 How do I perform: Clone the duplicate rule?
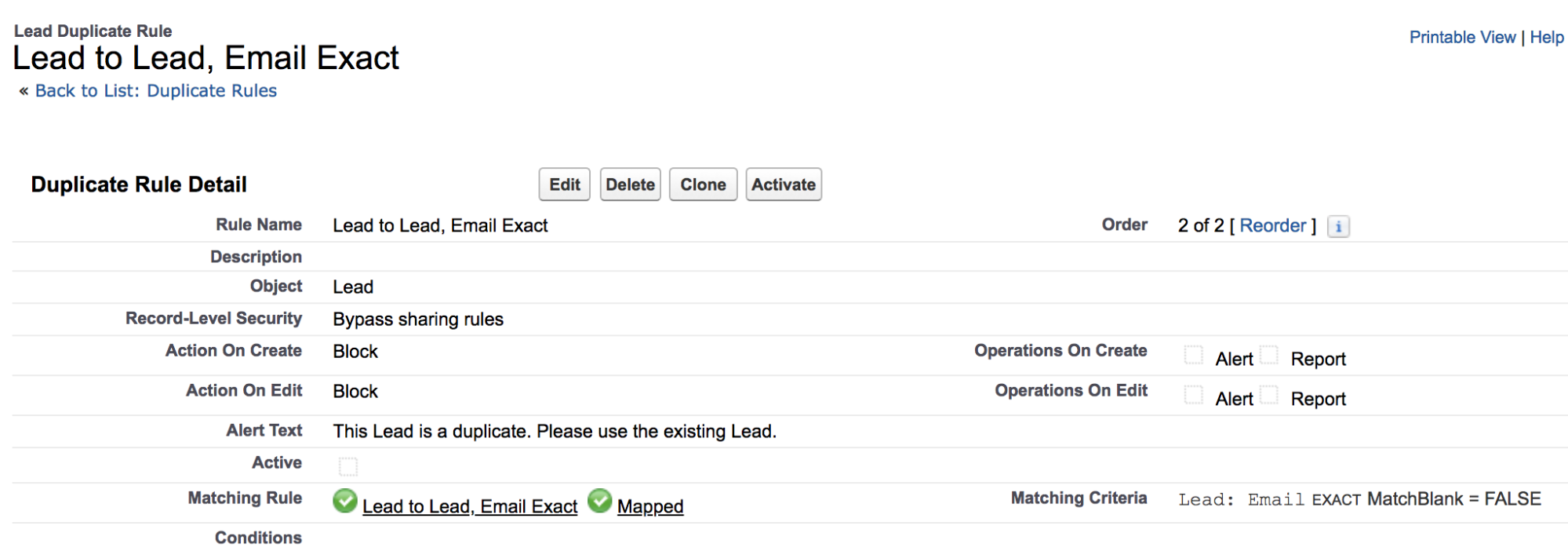[703, 184]
